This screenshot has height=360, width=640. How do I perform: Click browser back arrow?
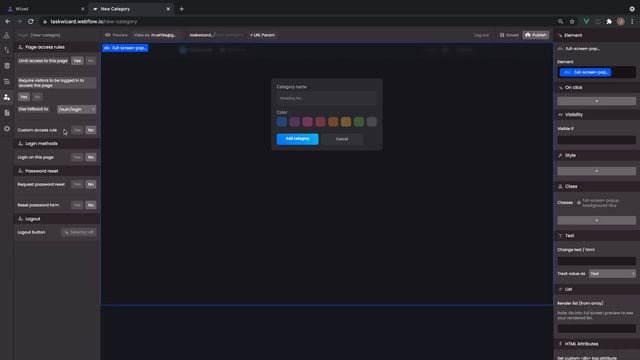click(8, 21)
